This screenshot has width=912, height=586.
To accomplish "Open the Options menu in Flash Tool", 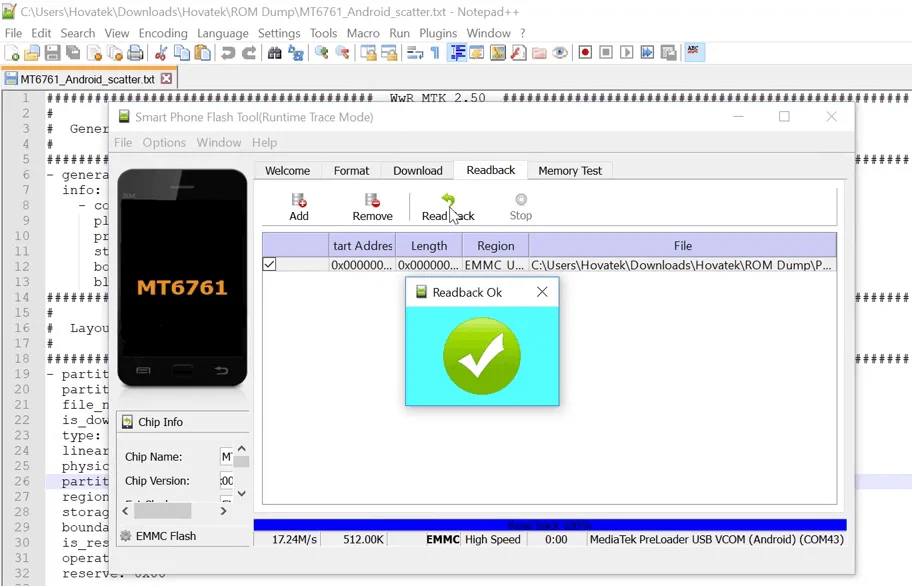I will point(164,143).
